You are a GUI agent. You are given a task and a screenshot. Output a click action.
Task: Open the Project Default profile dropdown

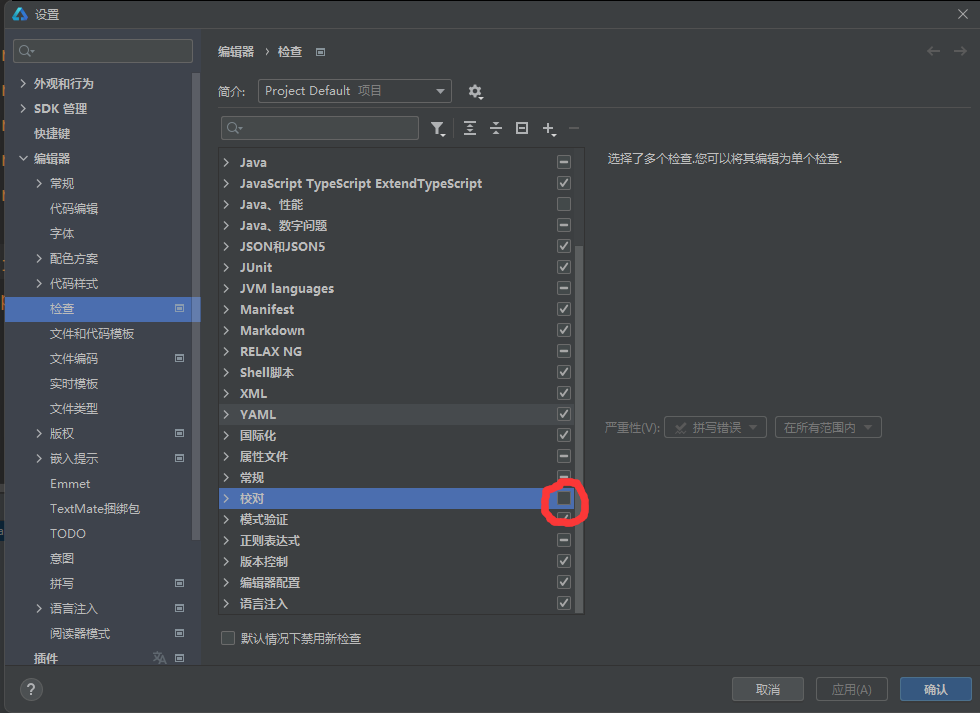[x=354, y=91]
